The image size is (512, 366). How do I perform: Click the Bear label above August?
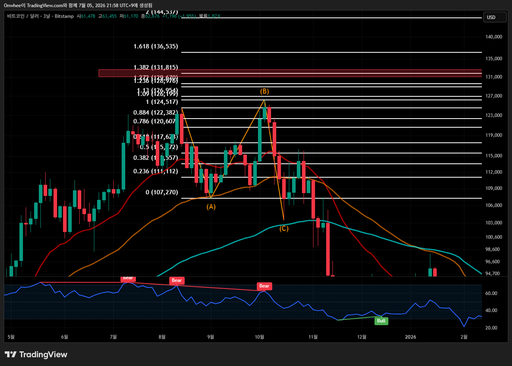click(x=176, y=281)
